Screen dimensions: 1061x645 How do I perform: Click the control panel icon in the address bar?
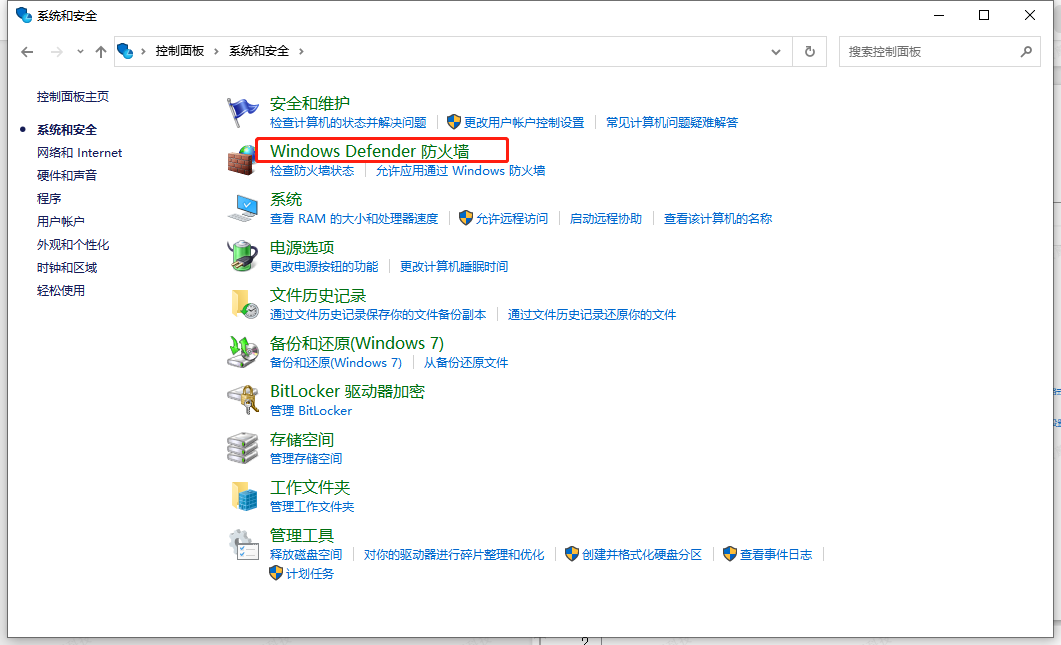click(x=125, y=51)
